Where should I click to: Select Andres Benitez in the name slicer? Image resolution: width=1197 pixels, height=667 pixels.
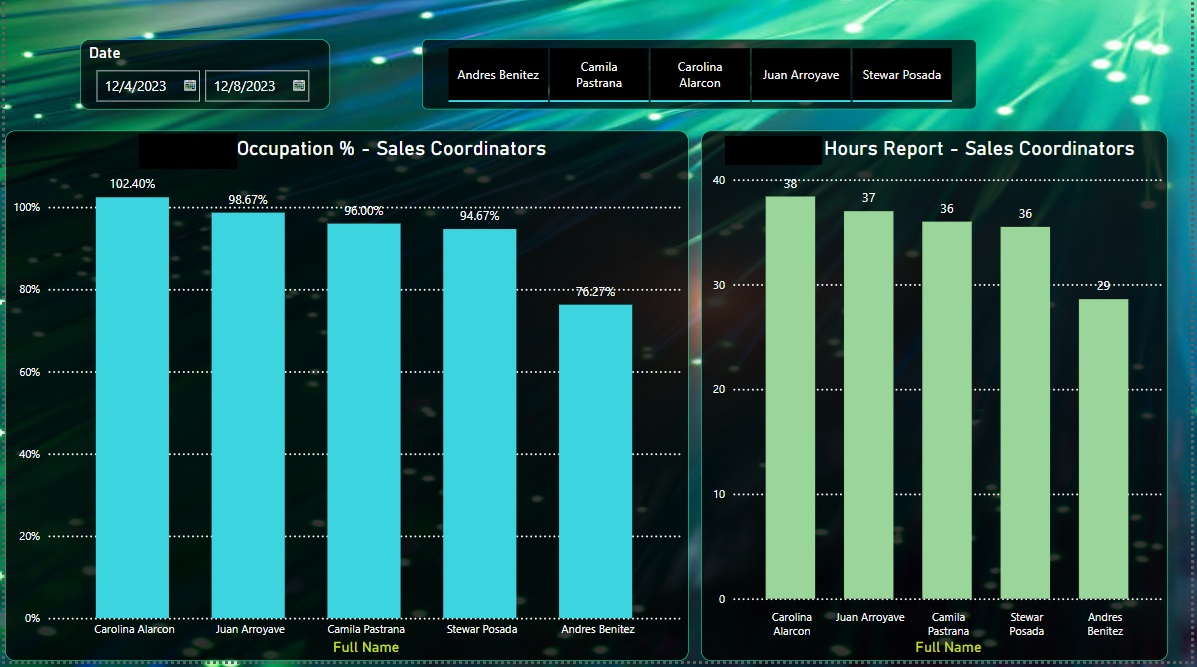(x=497, y=74)
